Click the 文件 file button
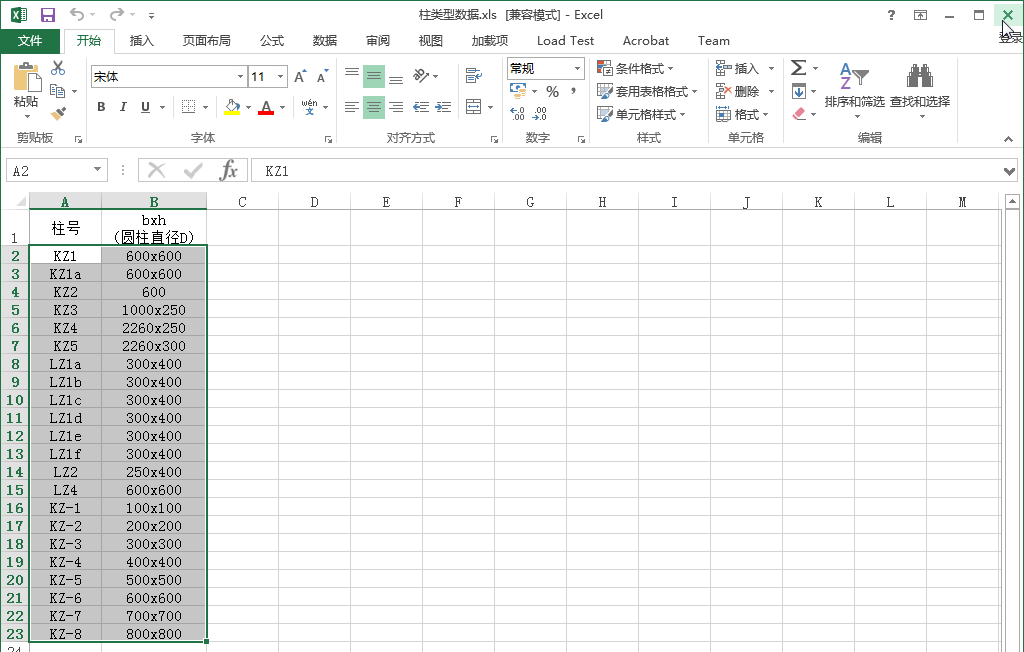 [x=30, y=41]
